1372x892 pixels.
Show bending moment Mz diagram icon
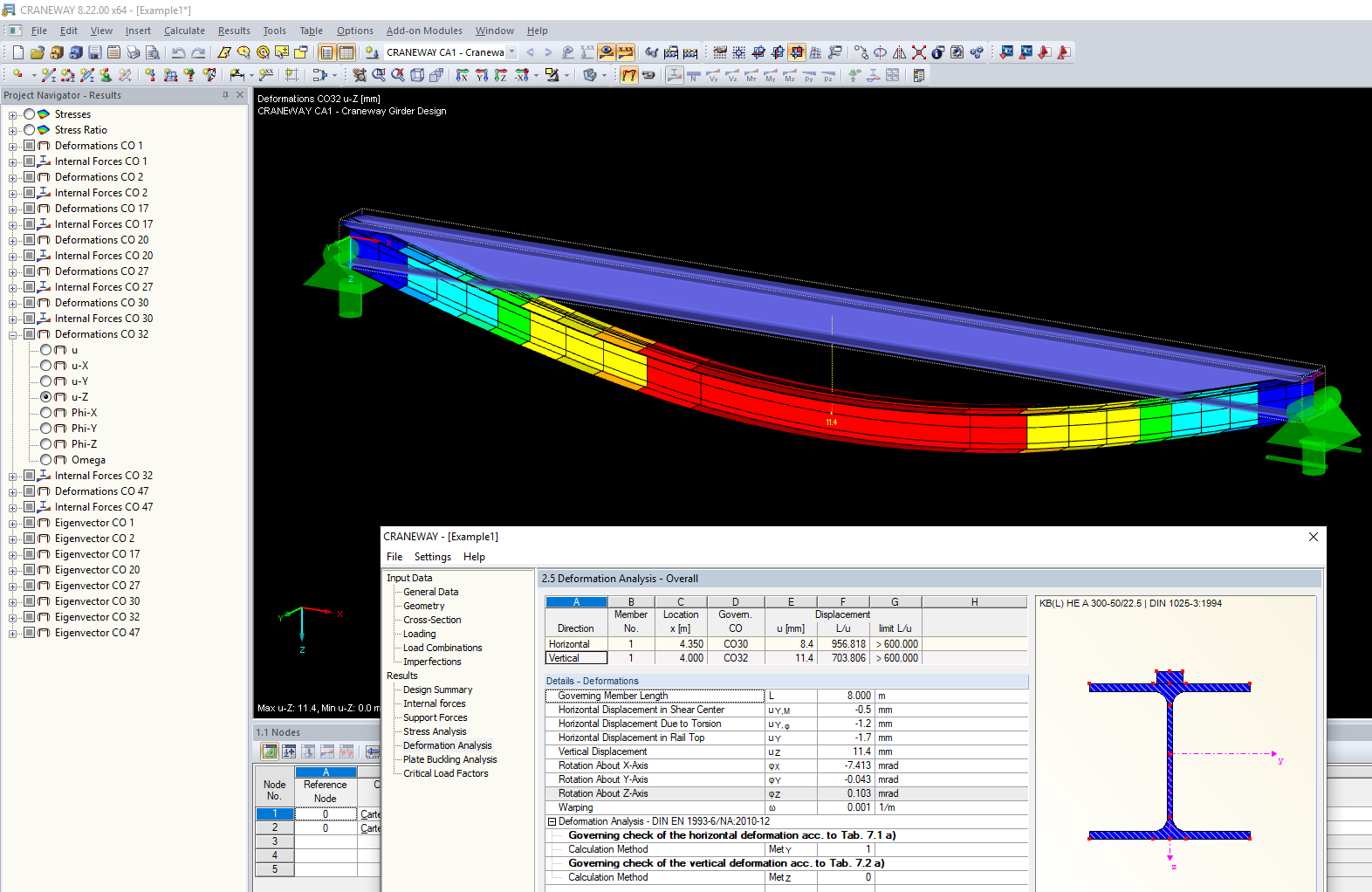790,75
